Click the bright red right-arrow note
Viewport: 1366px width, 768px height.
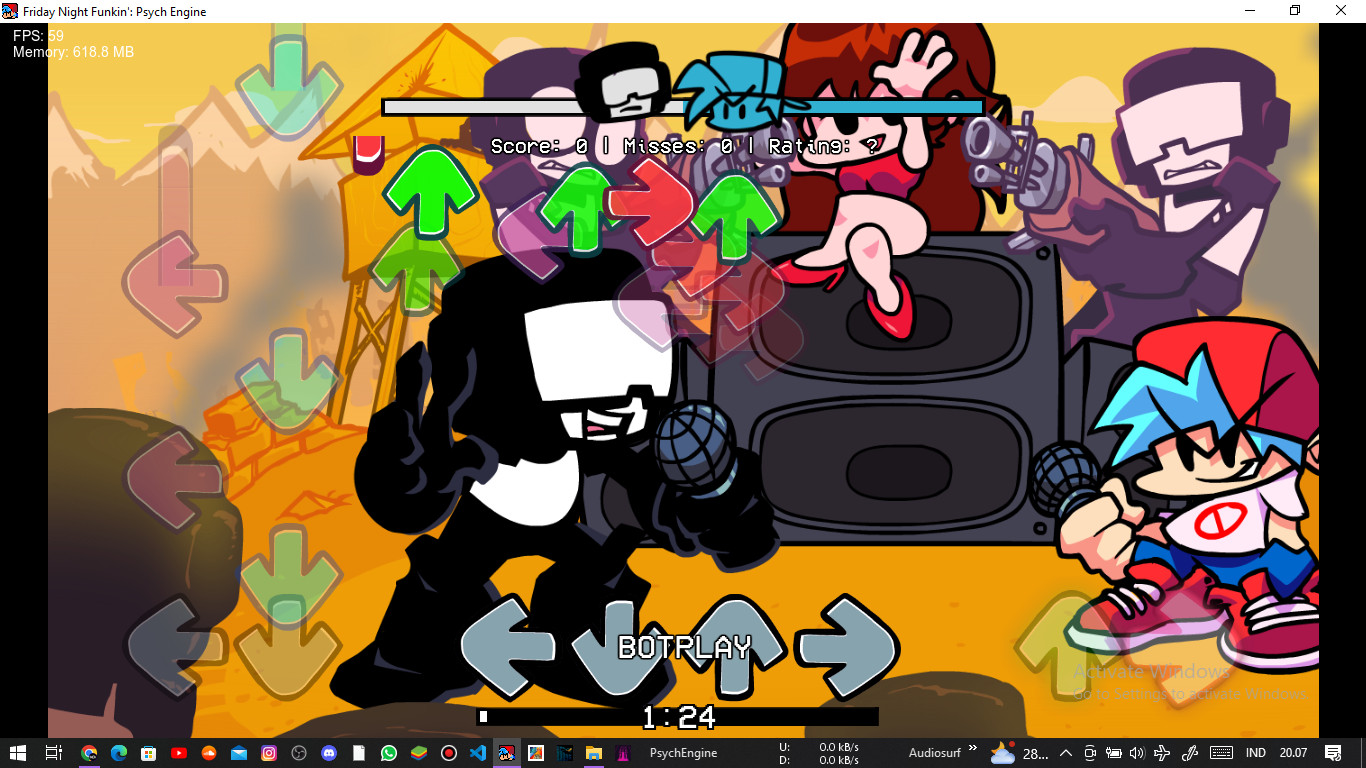[650, 202]
